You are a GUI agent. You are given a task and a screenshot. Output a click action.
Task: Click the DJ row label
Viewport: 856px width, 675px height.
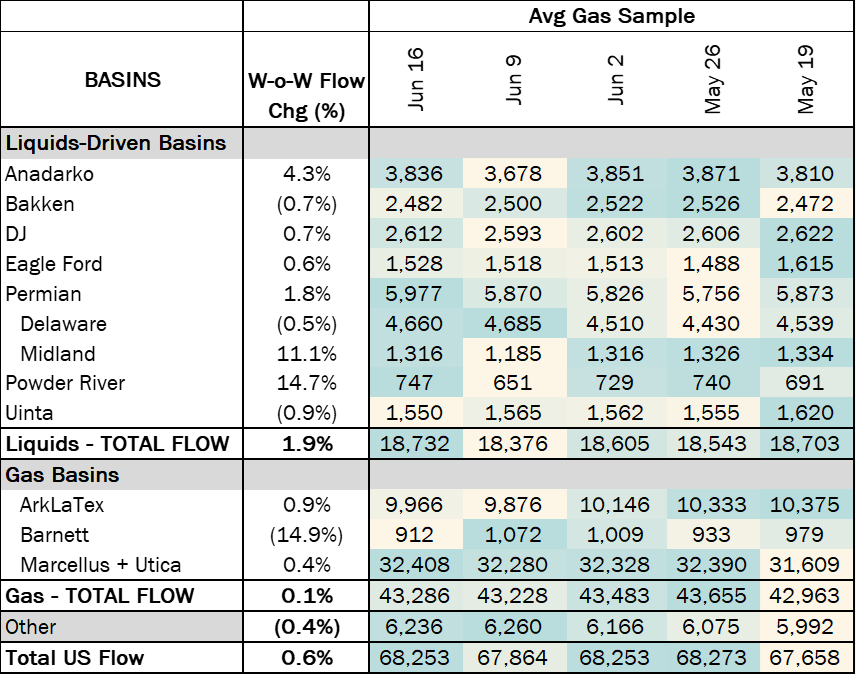[x=16, y=234]
